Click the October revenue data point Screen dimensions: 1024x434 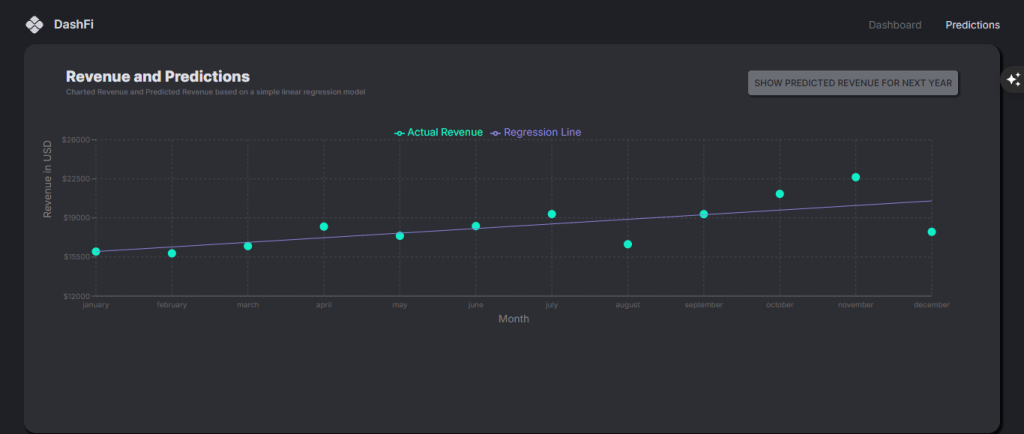780,194
